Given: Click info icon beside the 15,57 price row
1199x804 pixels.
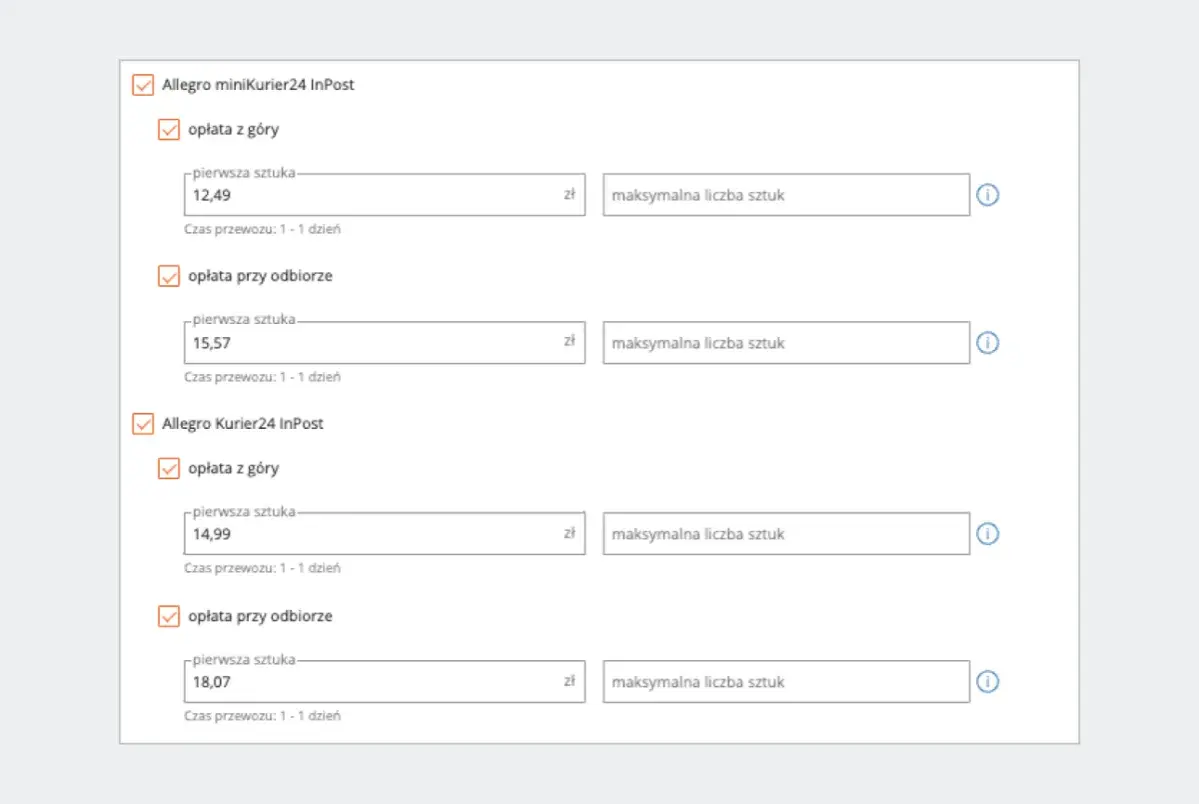Looking at the screenshot, I should [987, 343].
